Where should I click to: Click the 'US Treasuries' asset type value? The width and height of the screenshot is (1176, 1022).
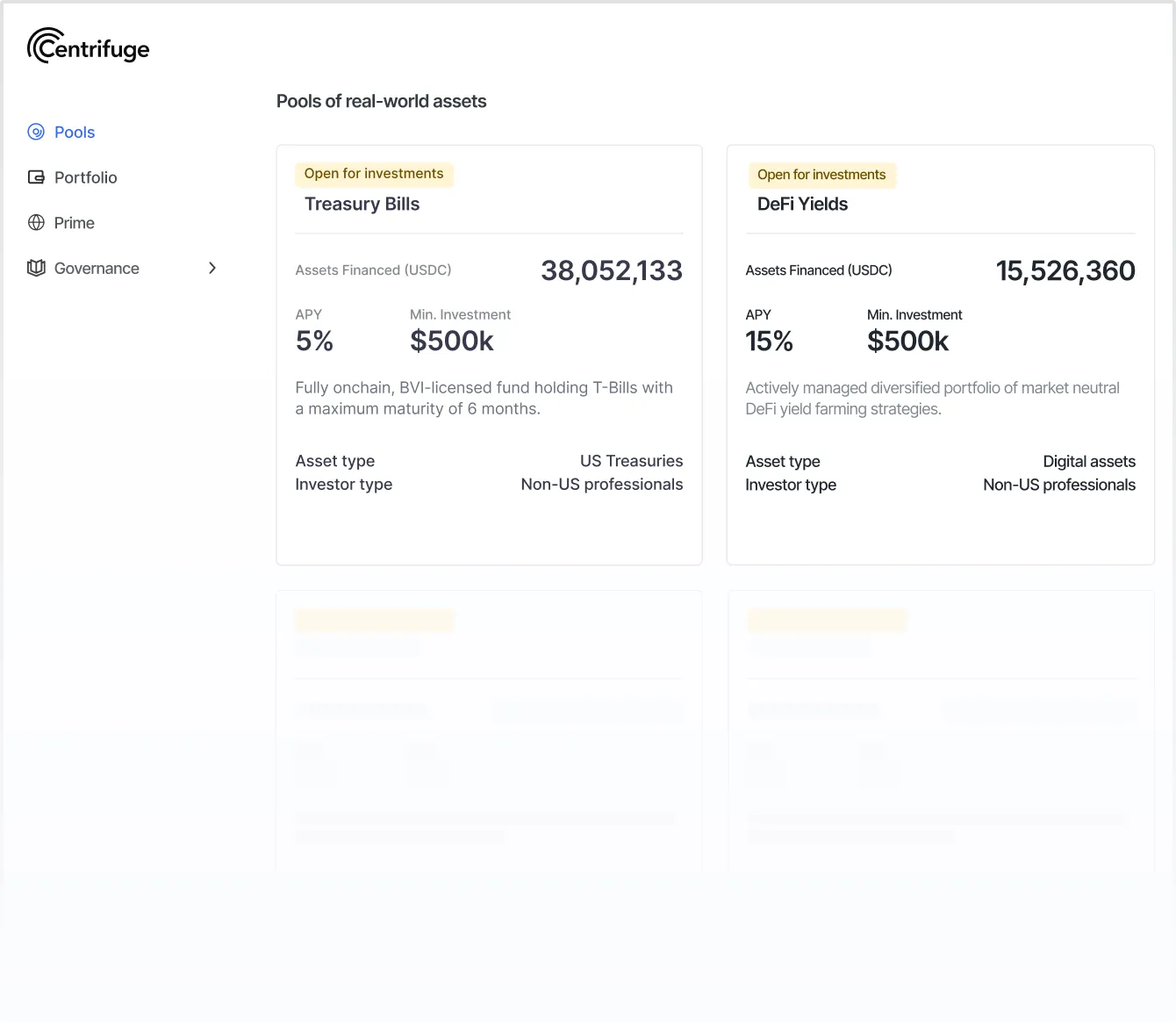pos(631,461)
